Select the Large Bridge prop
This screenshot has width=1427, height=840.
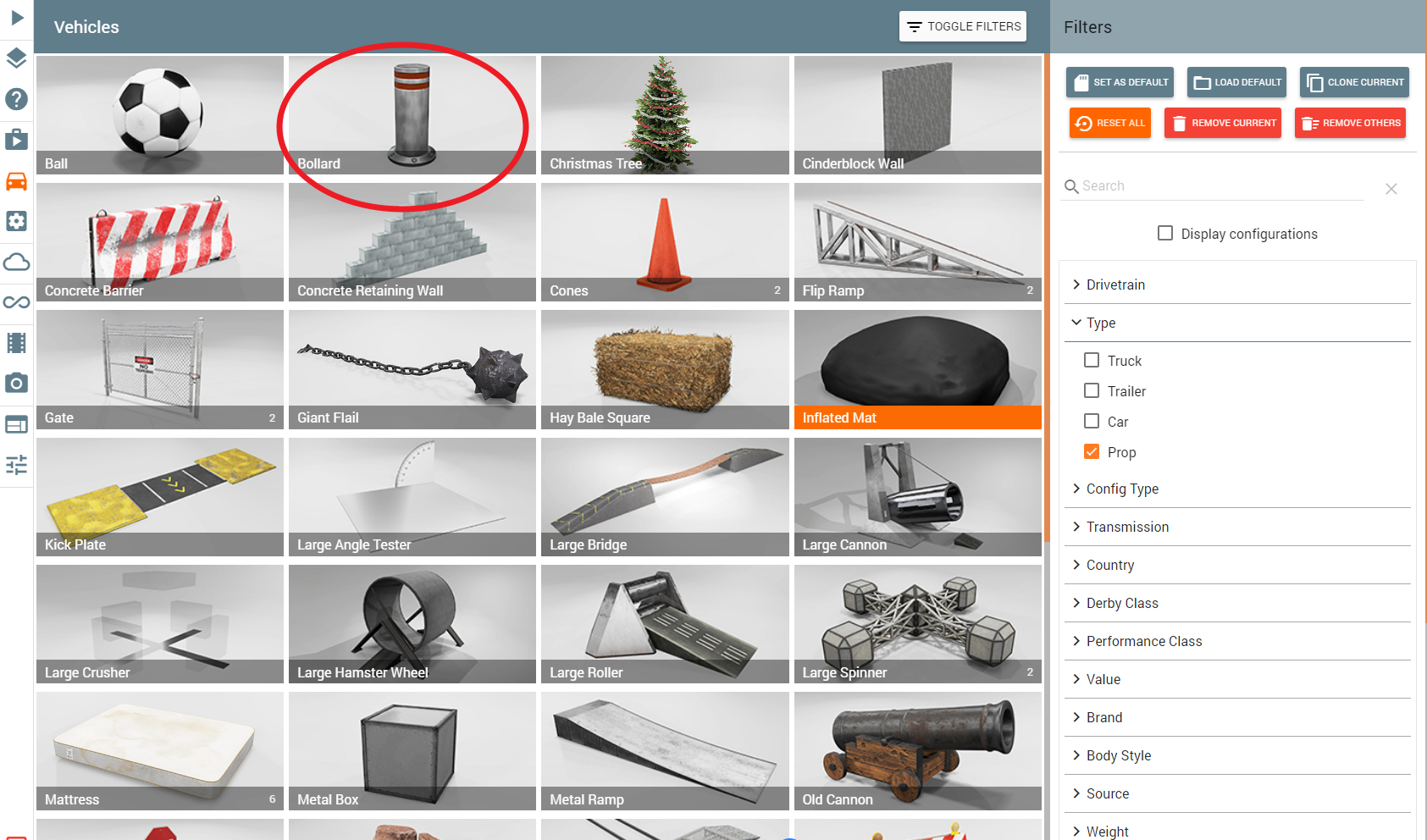(665, 497)
